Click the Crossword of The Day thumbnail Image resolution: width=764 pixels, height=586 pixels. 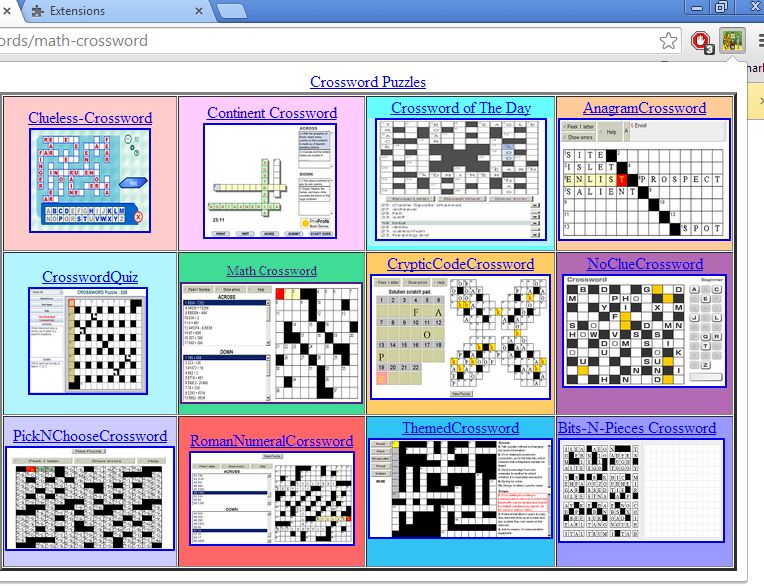coord(461,179)
